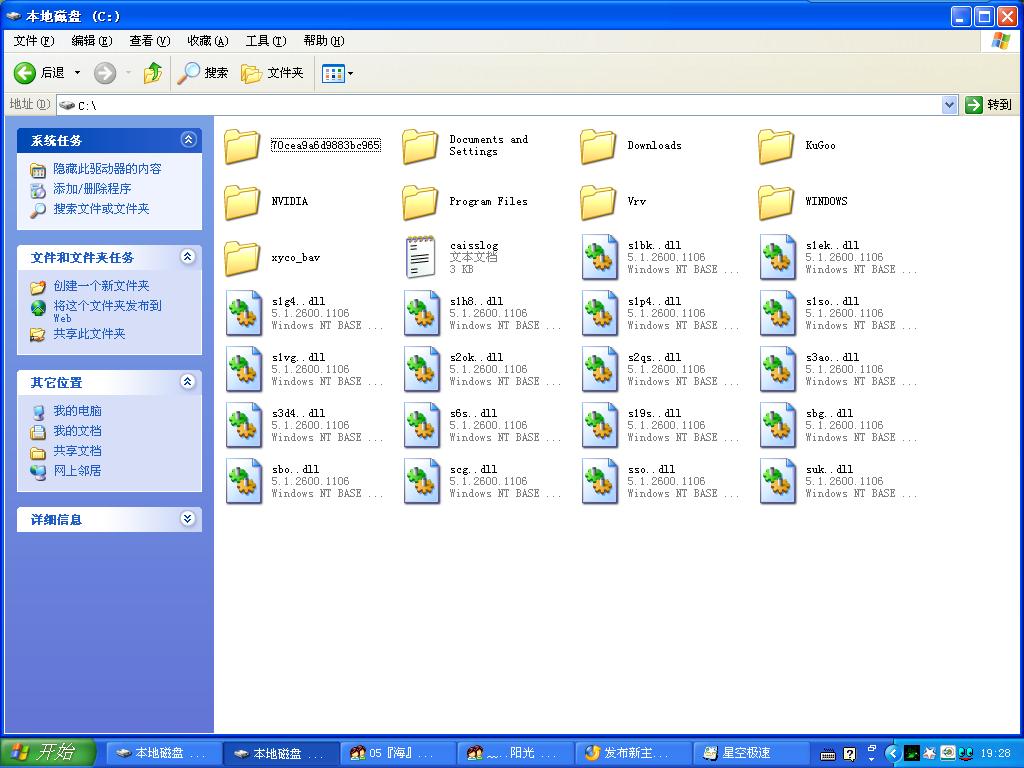Select the s1bk..dll file icon

pyautogui.click(x=599, y=257)
